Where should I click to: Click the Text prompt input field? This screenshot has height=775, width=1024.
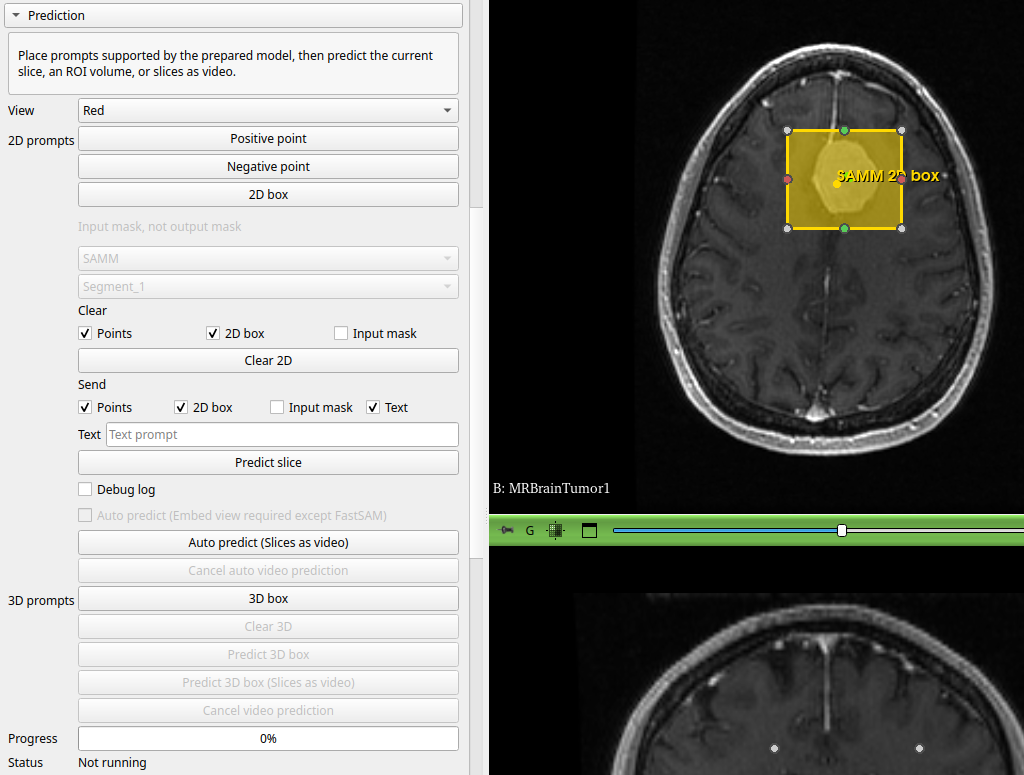[282, 435]
